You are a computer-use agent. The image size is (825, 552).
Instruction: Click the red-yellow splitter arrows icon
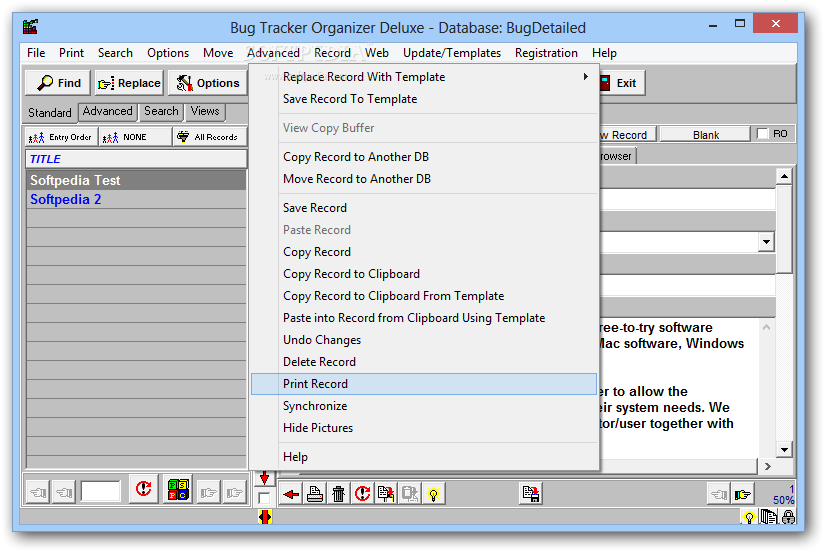coord(265,517)
